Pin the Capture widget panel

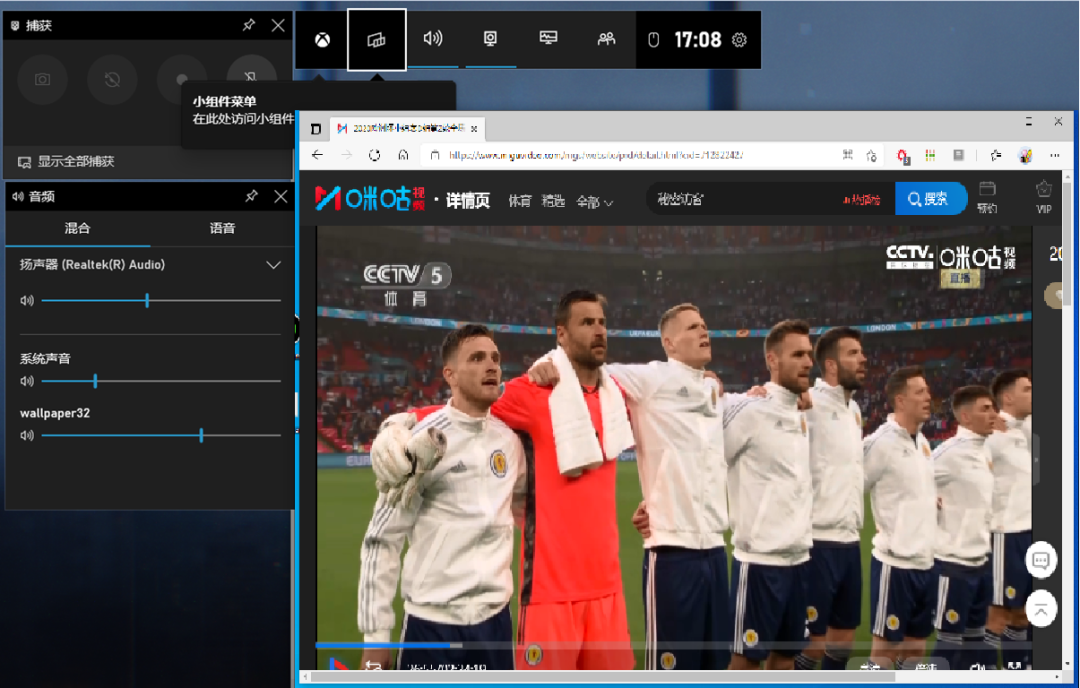(249, 25)
